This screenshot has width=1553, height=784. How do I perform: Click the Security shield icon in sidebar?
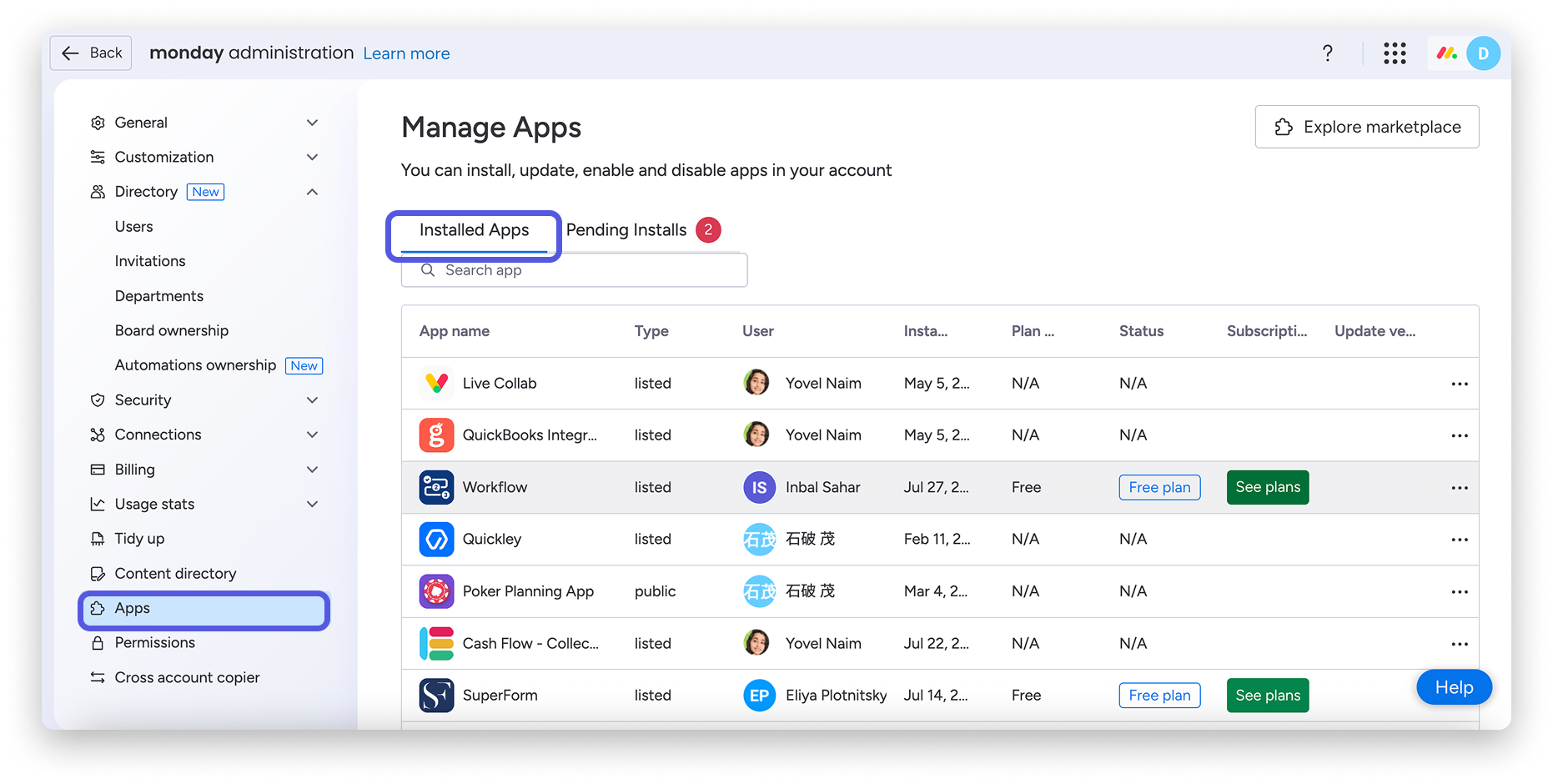[x=98, y=400]
